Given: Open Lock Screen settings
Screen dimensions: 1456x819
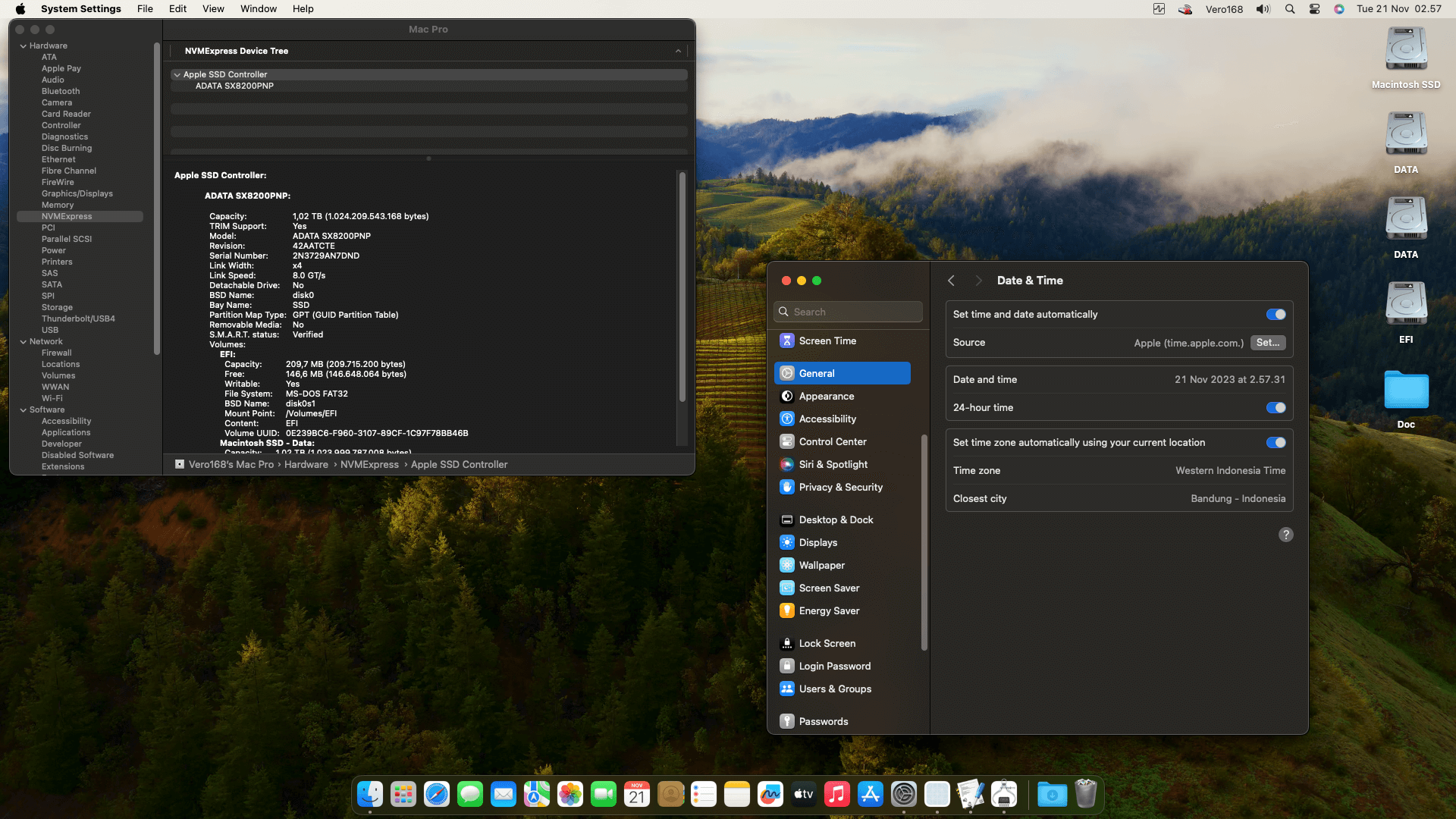Looking at the screenshot, I should (827, 643).
